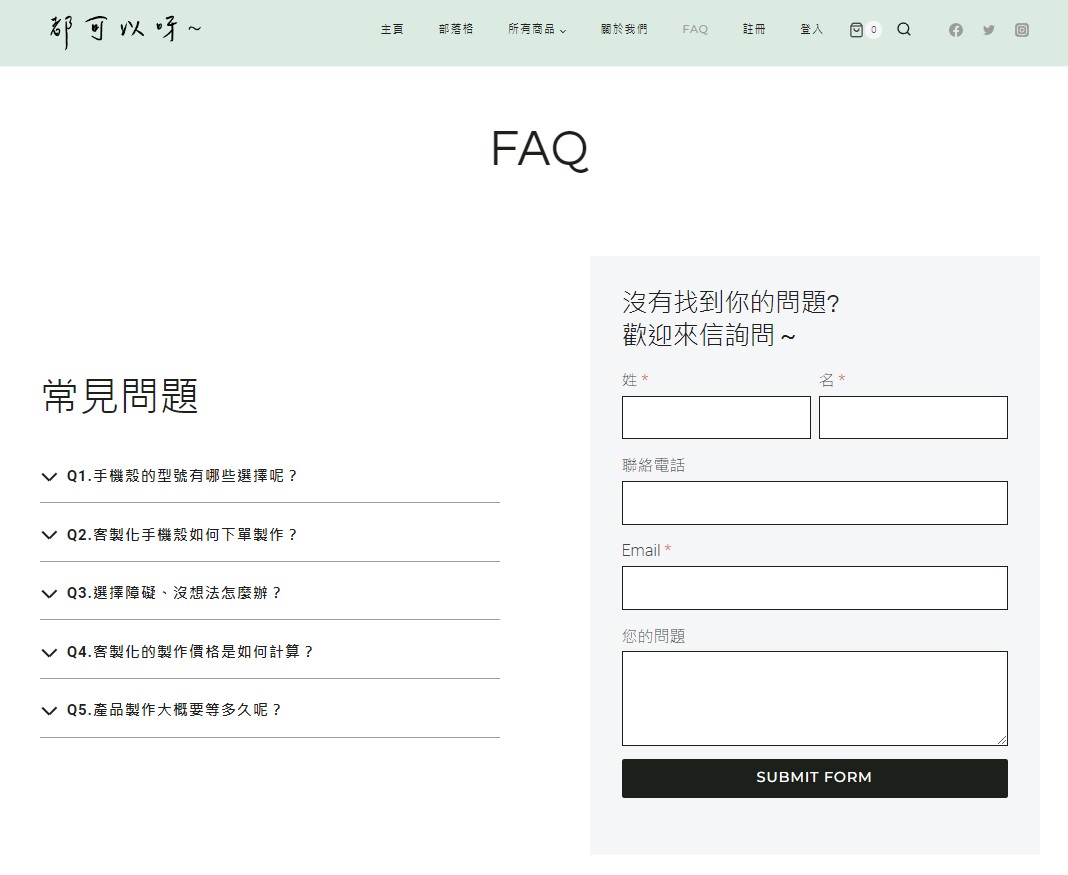Expand Q2 about ordering custom cases
1068x875 pixels.
pyautogui.click(x=182, y=535)
